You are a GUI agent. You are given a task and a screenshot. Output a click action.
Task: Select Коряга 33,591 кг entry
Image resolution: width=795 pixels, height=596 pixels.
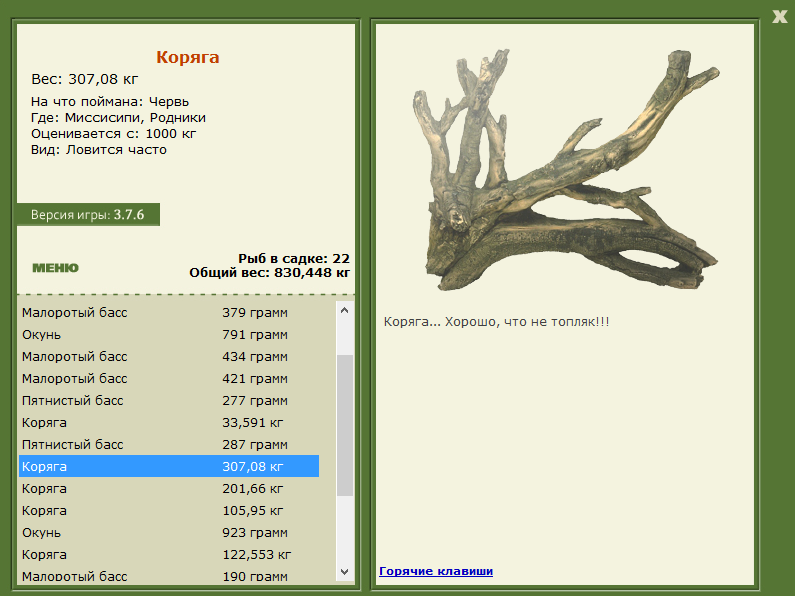click(x=169, y=423)
